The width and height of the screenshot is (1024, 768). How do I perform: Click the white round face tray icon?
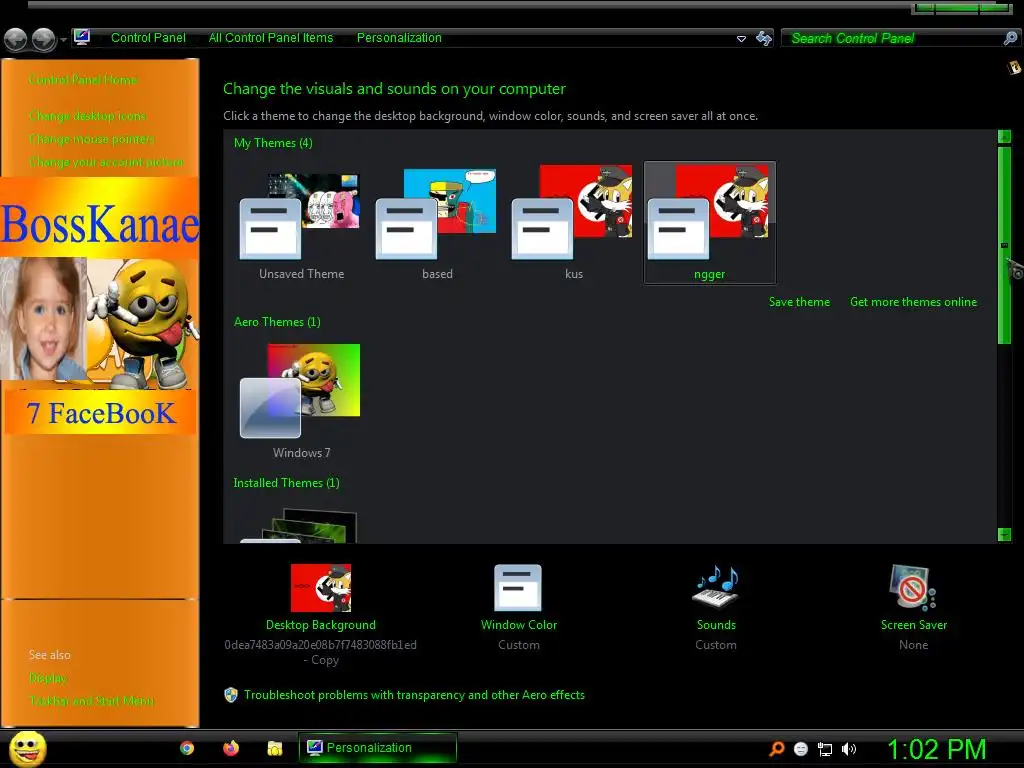(x=801, y=750)
